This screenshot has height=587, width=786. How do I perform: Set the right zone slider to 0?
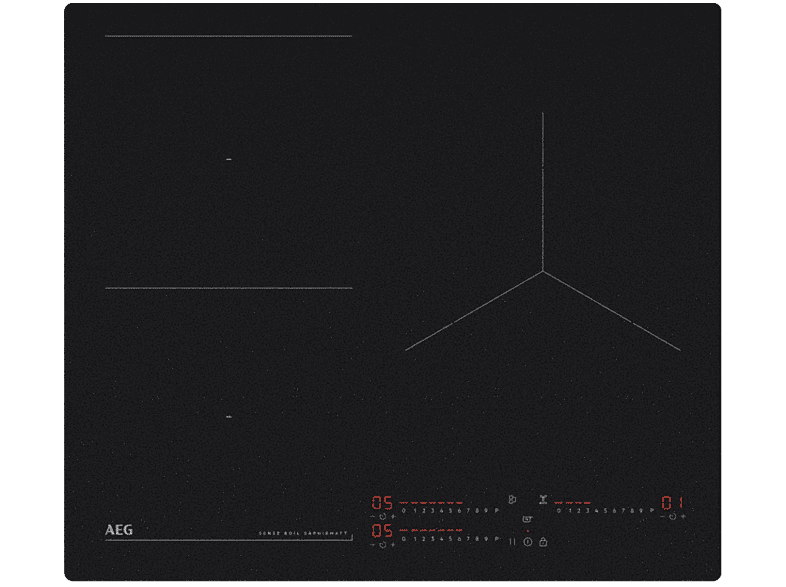(558, 511)
